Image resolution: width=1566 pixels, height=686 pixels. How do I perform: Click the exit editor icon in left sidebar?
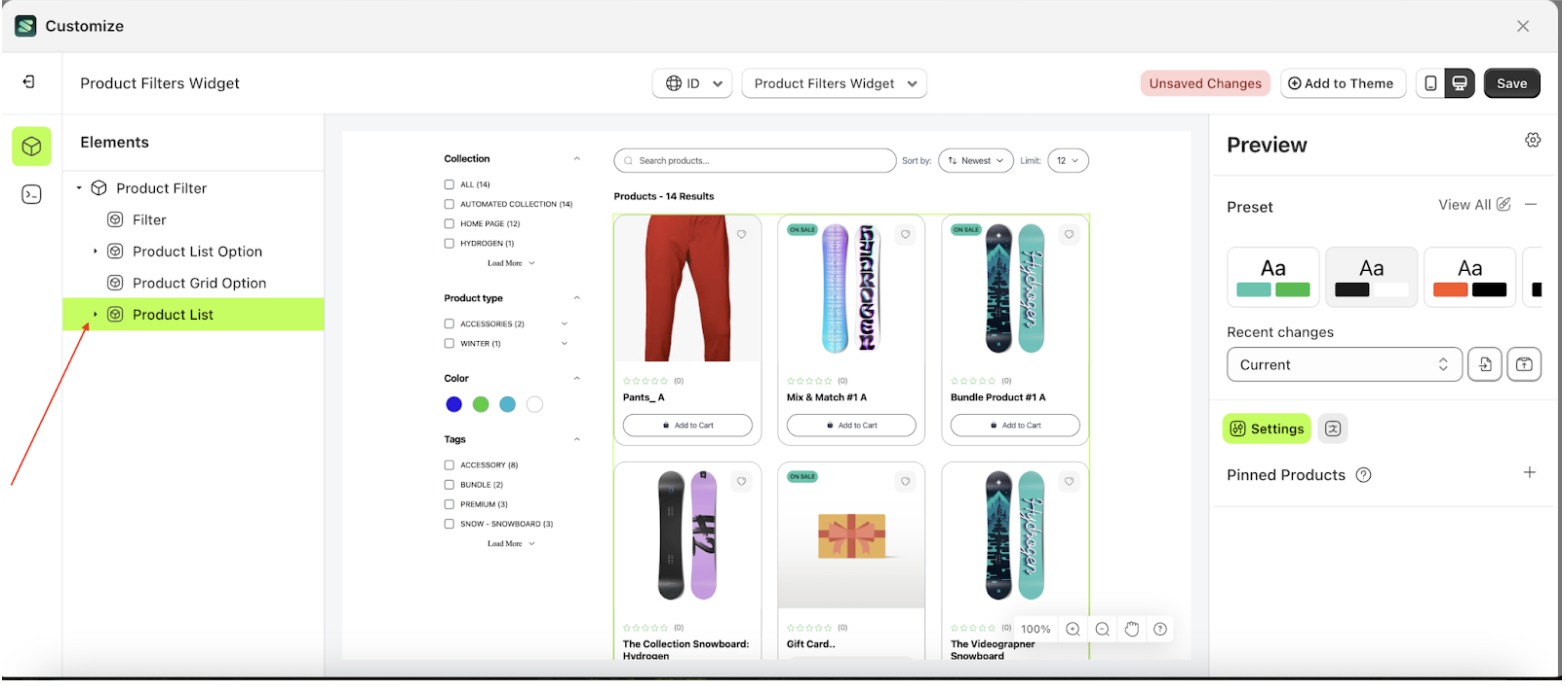[x=29, y=82]
